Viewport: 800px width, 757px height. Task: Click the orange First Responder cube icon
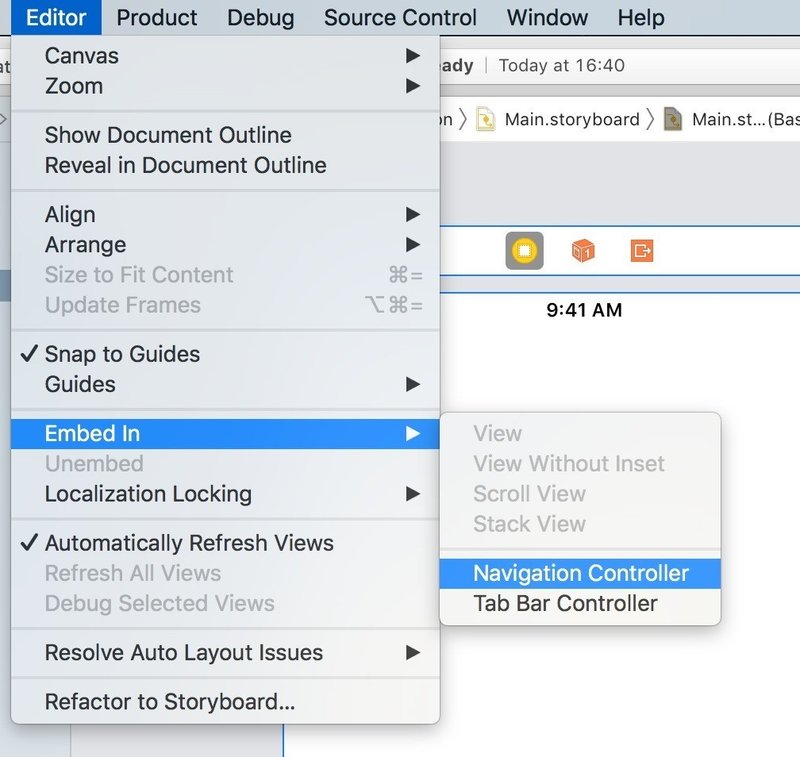(x=583, y=250)
